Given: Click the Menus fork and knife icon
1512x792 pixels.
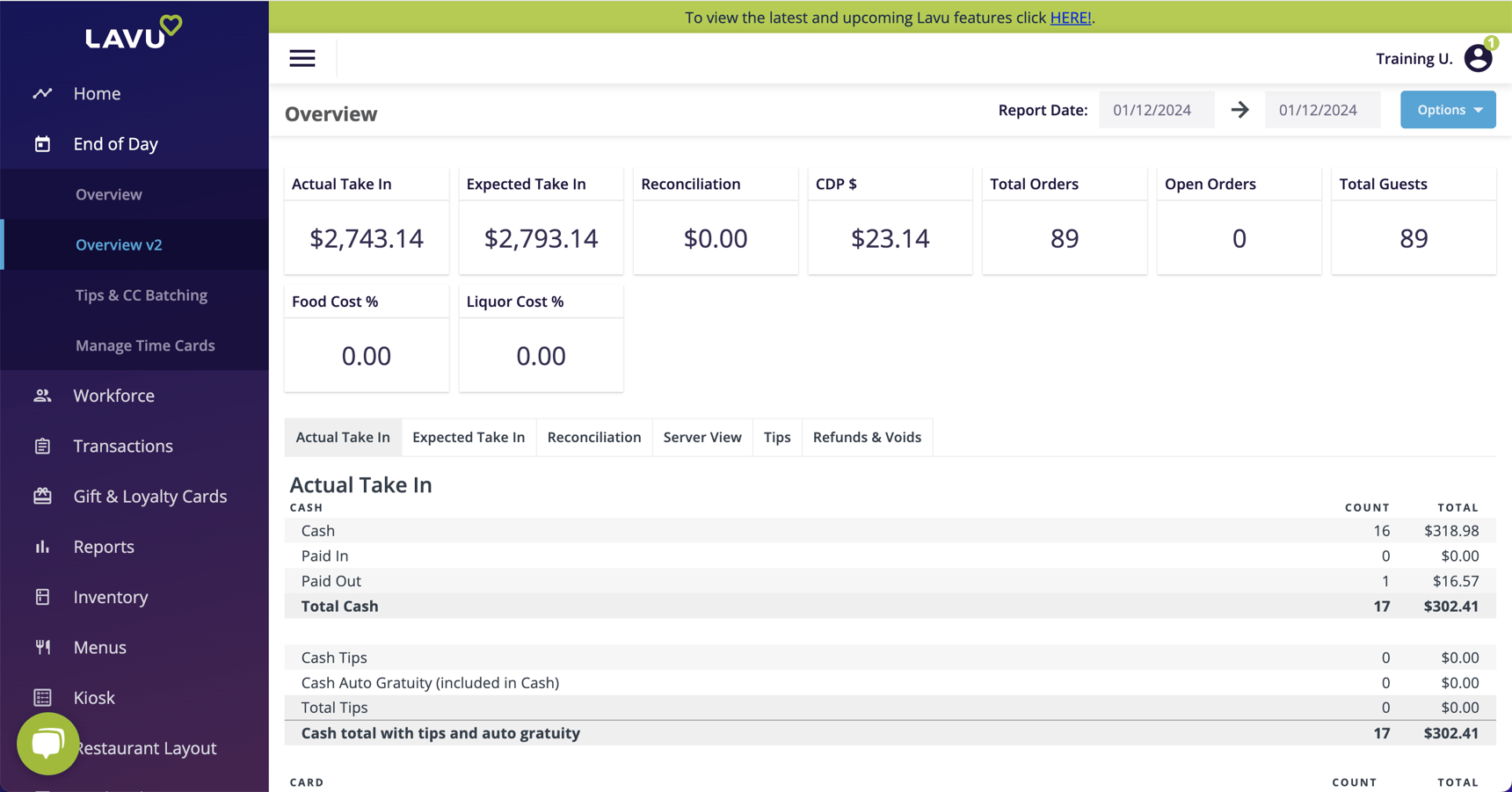Looking at the screenshot, I should tap(42, 648).
